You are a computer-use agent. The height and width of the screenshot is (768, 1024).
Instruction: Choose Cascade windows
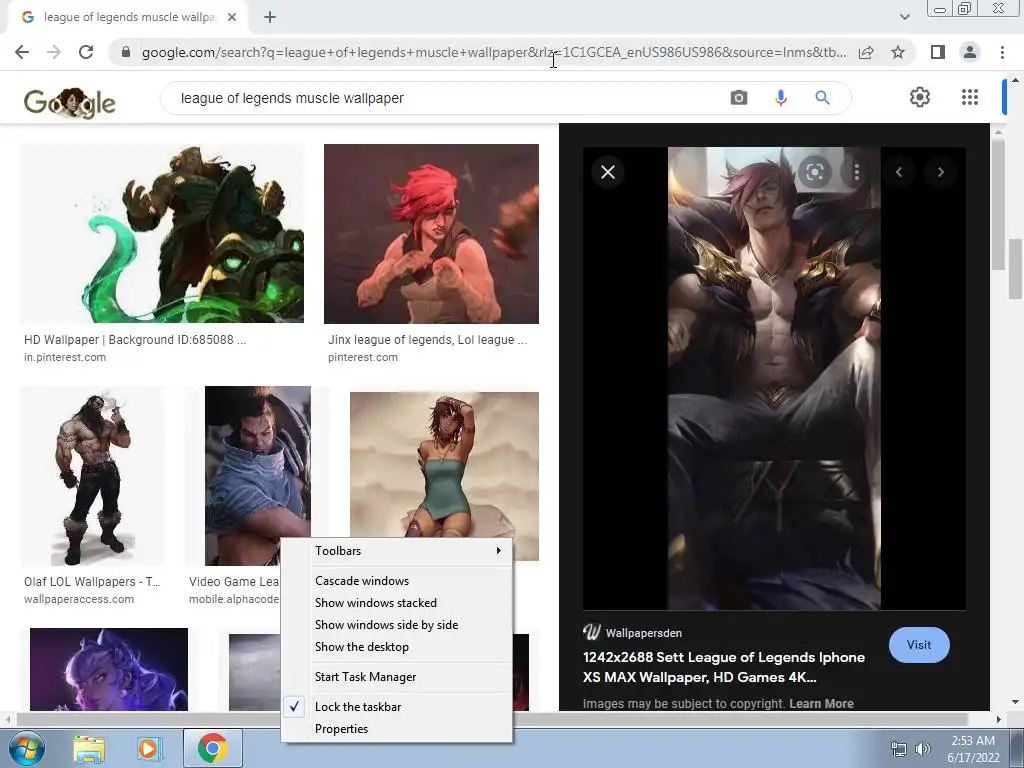pyautogui.click(x=396, y=581)
